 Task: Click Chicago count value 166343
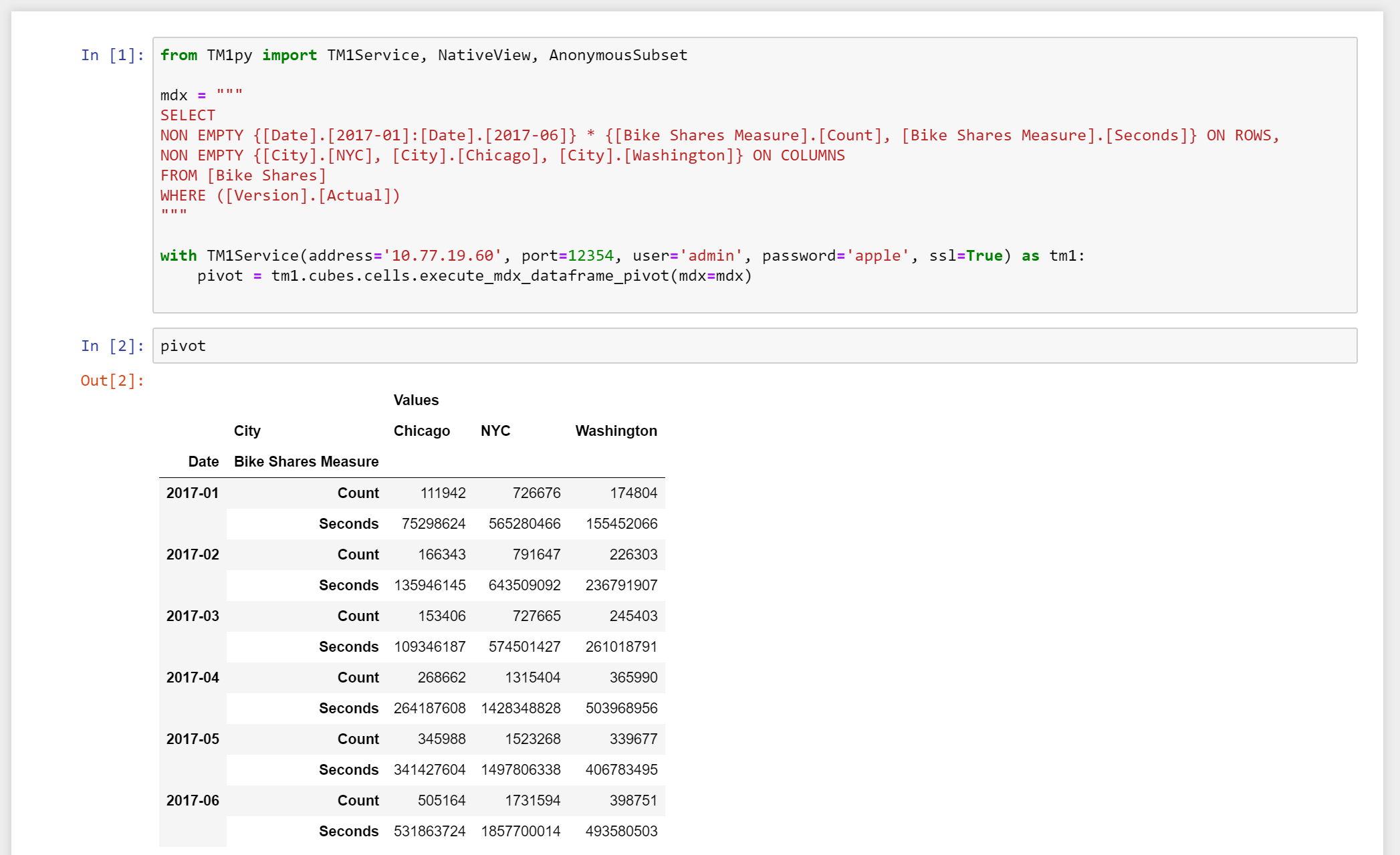click(442, 554)
